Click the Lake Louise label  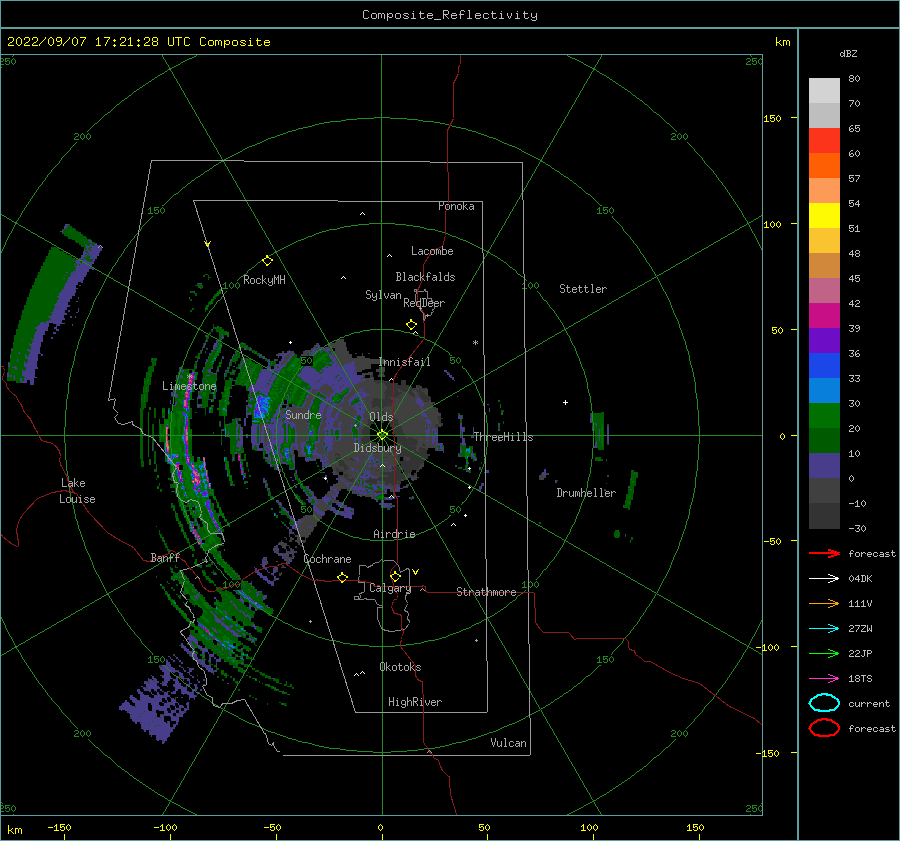[x=77, y=491]
